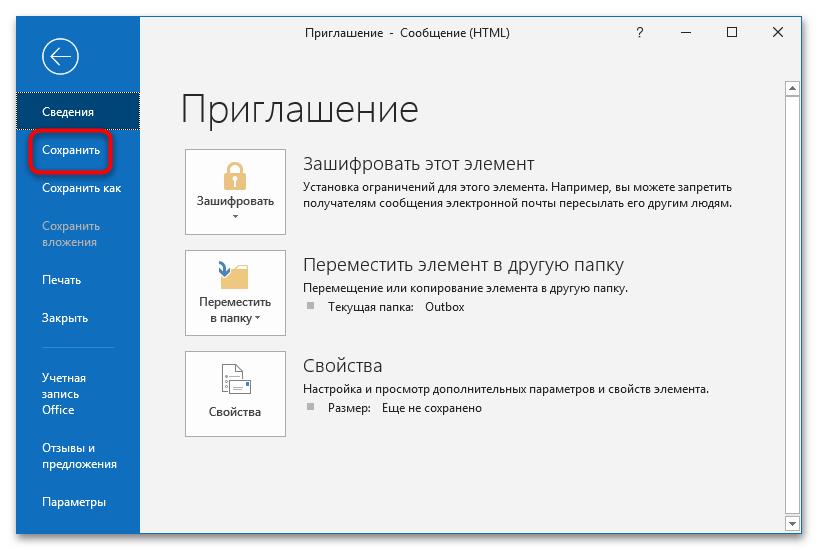
Task: Open the Печать page
Action: point(61,280)
